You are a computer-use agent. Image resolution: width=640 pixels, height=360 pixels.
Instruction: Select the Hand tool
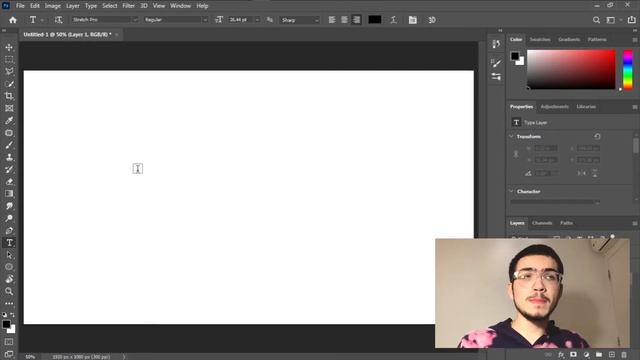pos(9,279)
